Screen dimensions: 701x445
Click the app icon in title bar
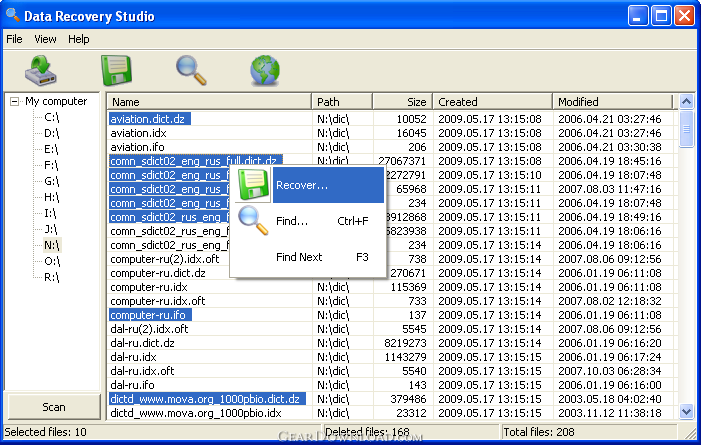[13, 15]
